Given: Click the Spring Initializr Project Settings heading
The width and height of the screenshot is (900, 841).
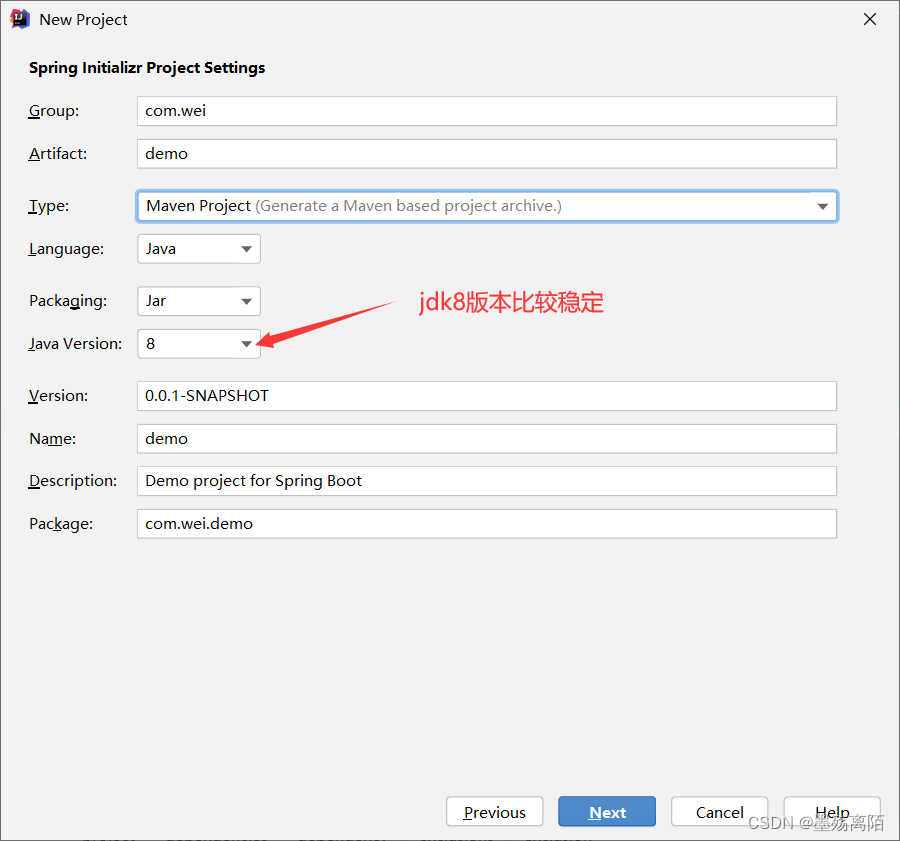Looking at the screenshot, I should tap(147, 68).
